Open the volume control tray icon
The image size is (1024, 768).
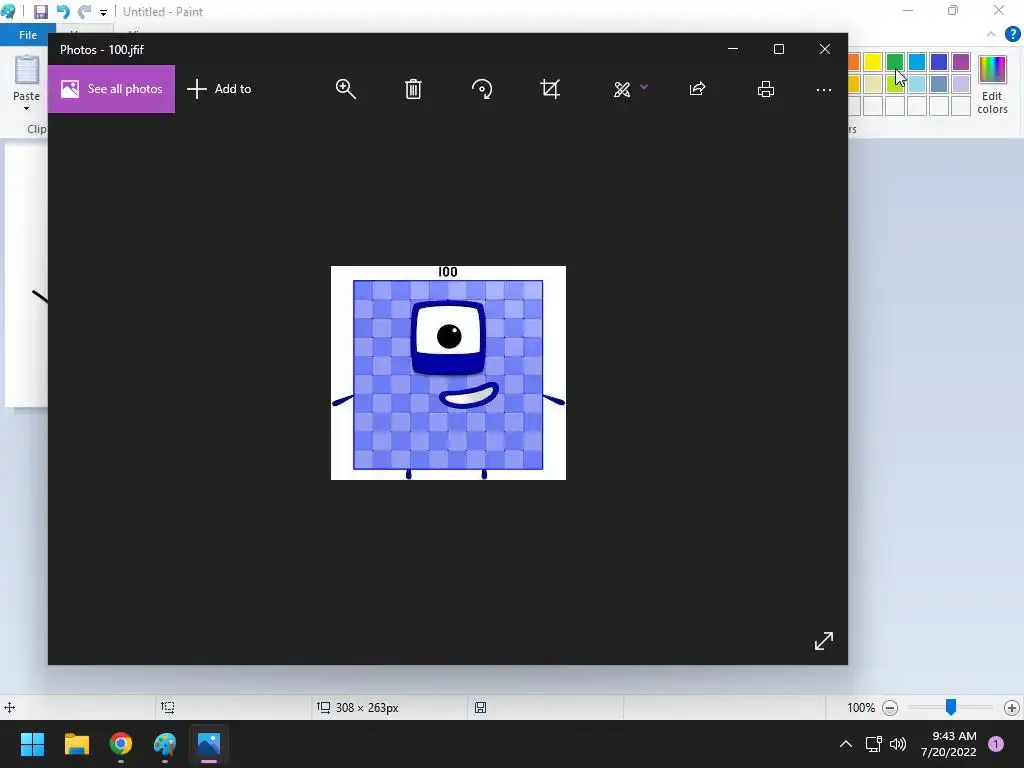(x=898, y=744)
